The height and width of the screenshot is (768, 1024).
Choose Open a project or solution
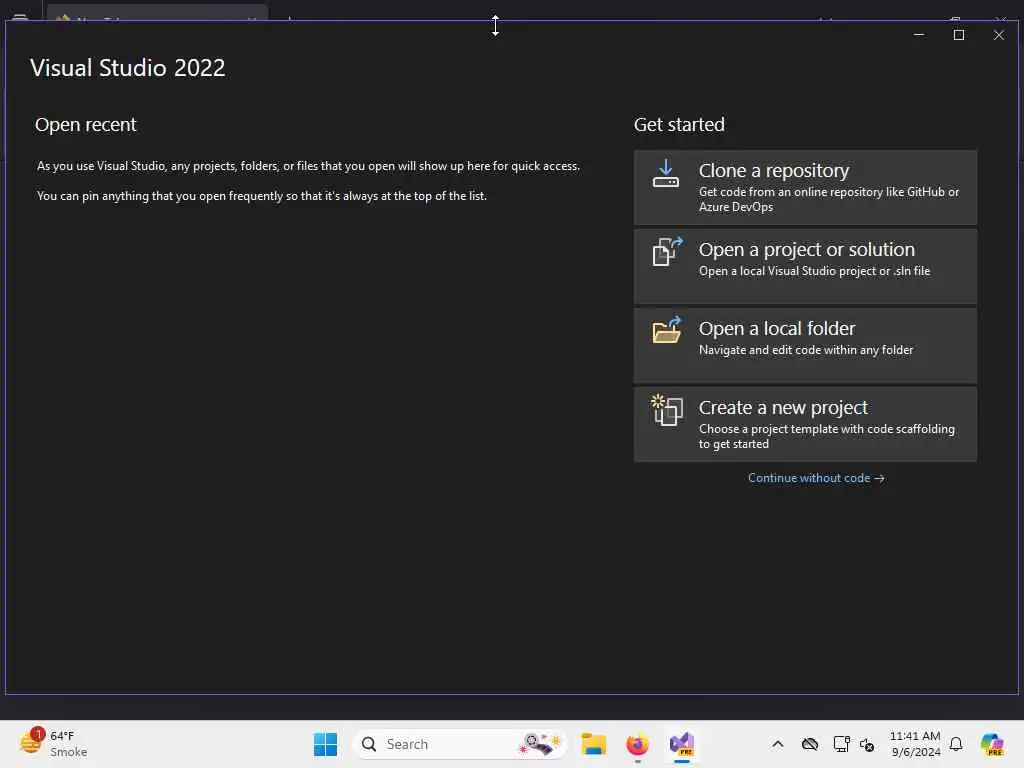(x=805, y=266)
